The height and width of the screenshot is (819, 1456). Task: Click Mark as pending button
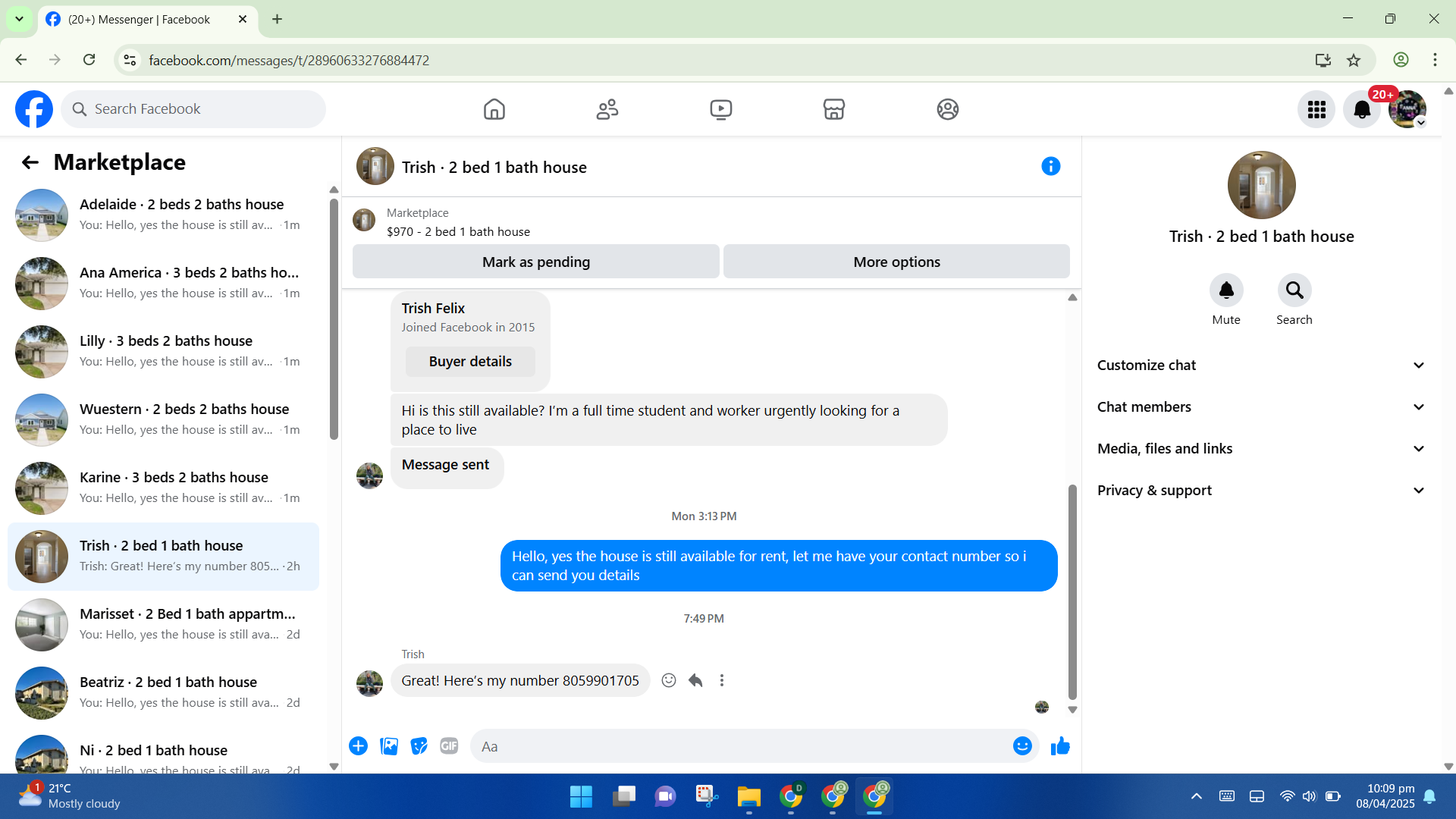point(535,262)
